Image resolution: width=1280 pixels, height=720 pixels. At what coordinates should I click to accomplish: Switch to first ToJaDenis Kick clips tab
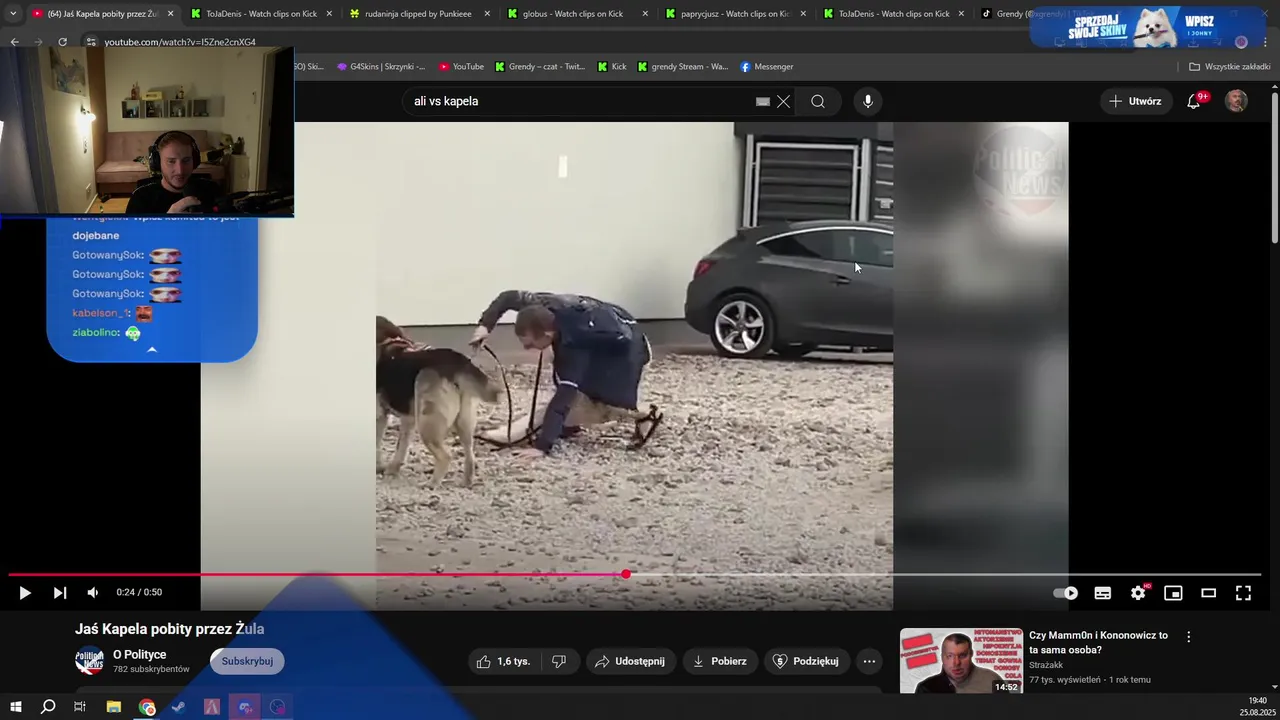(262, 14)
